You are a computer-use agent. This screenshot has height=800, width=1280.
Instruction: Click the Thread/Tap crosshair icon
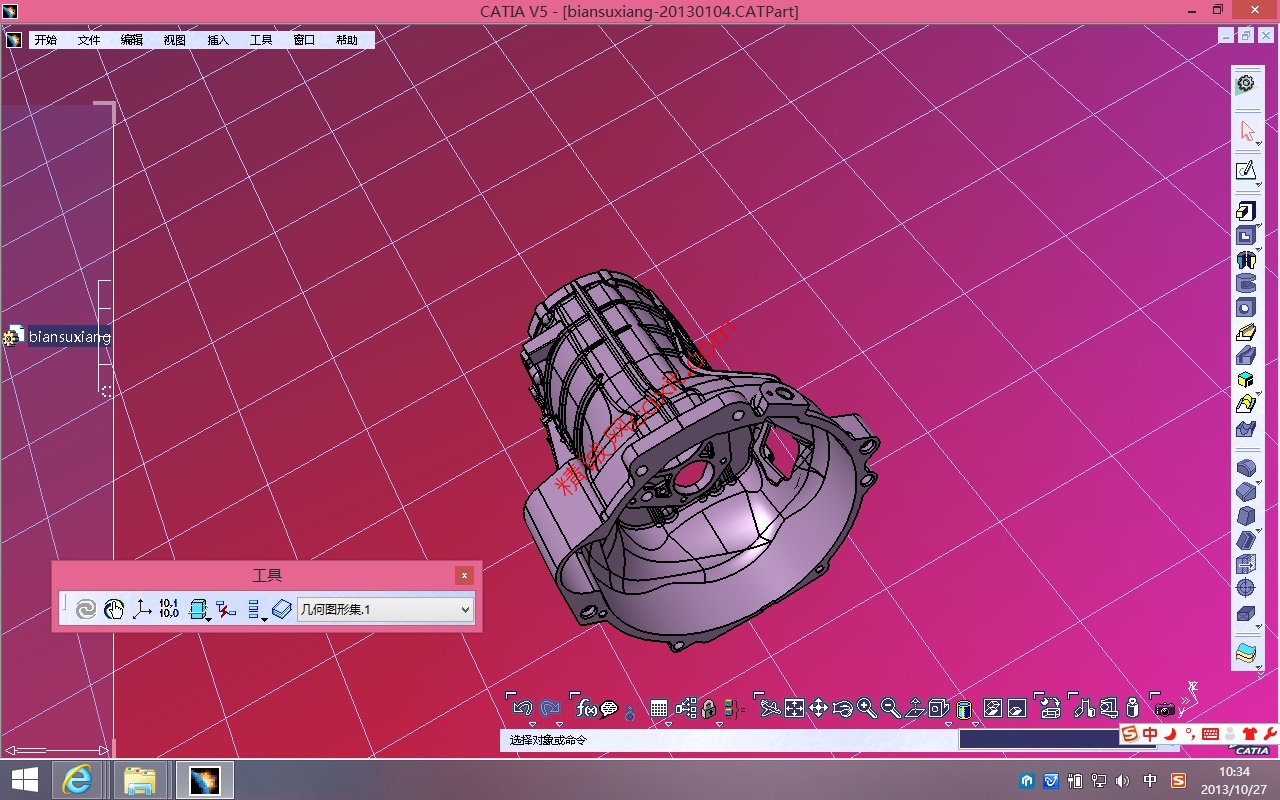point(1246,588)
